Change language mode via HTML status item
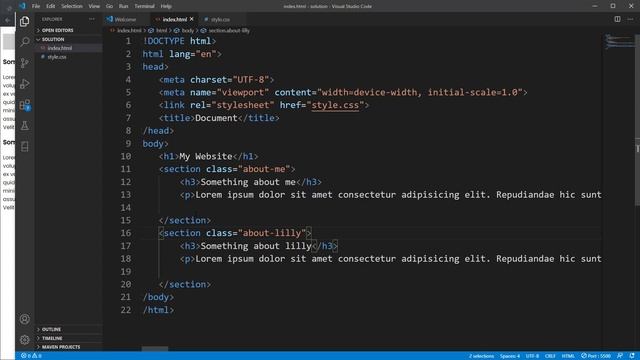The height and width of the screenshot is (360, 640). tap(568, 356)
